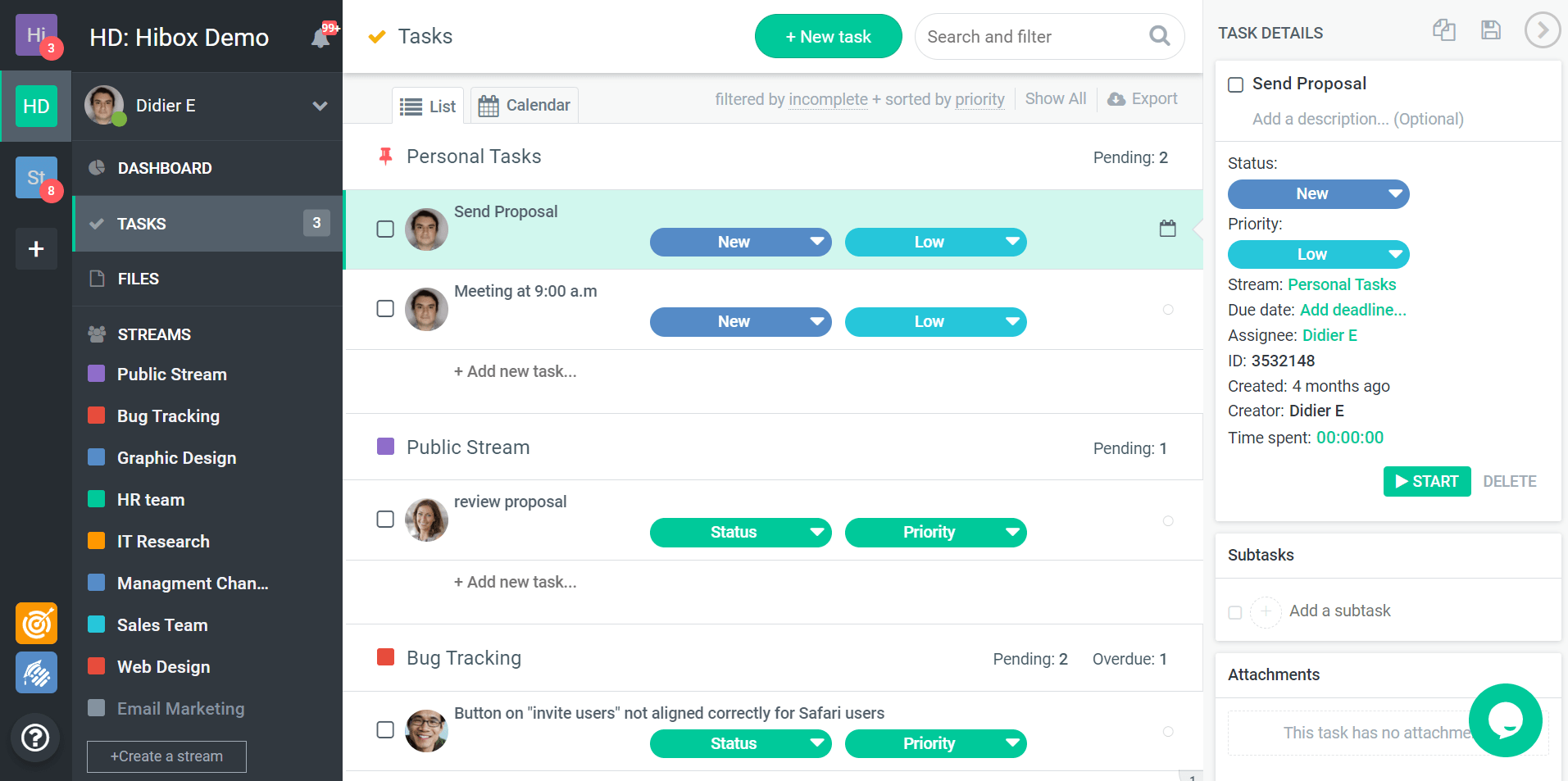
Task: Click the plus icon to add workspace
Action: click(x=36, y=249)
